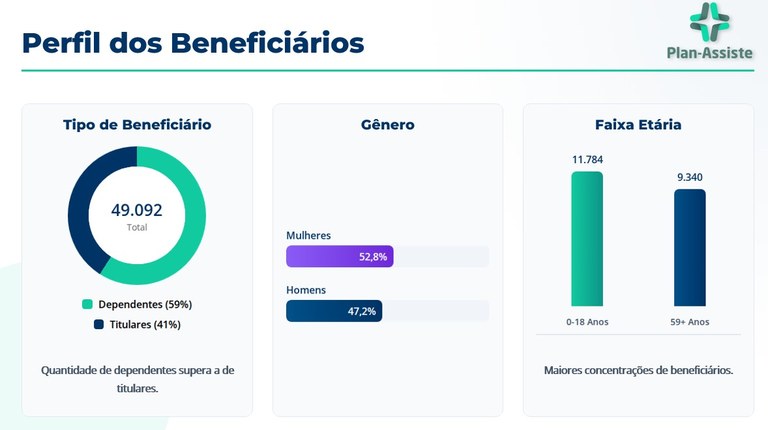Click the 11.784 value label
The width and height of the screenshot is (768, 430).
(587, 159)
